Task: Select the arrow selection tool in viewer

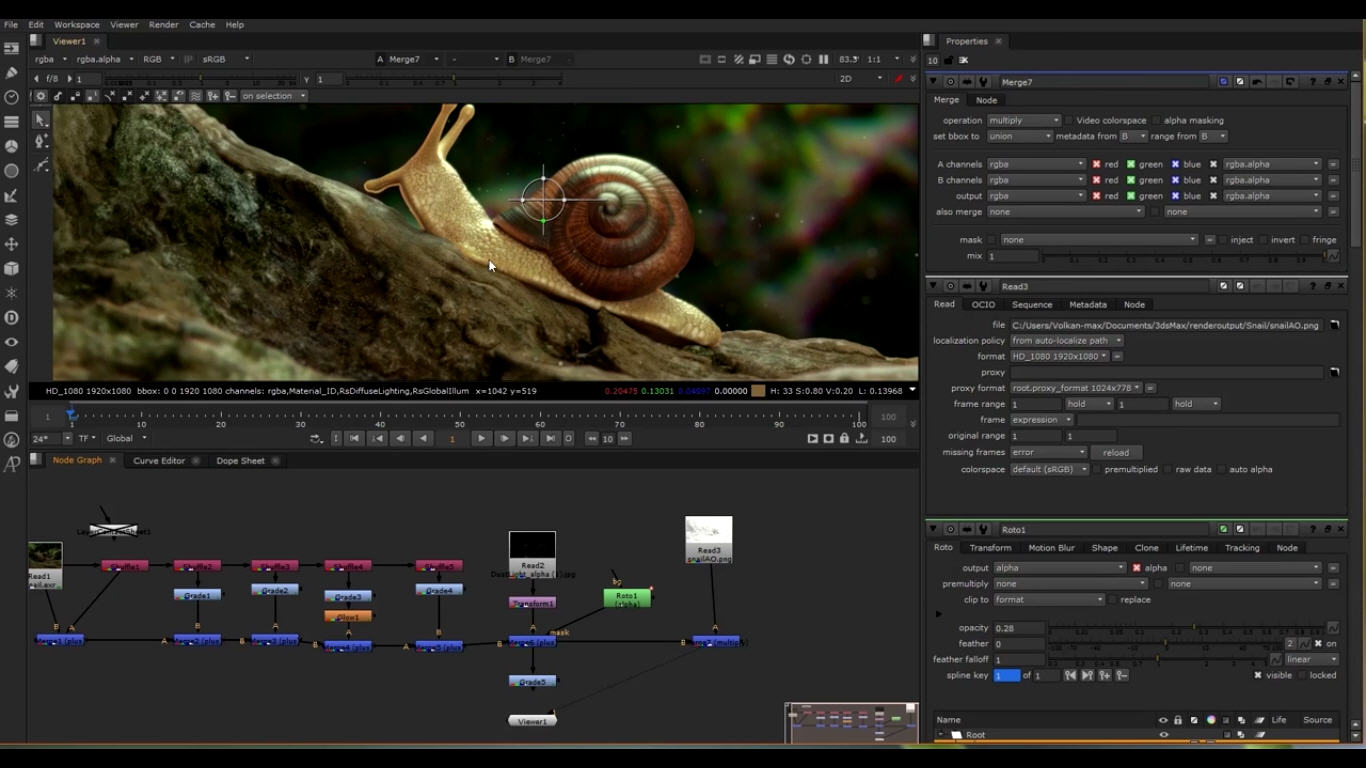Action: 41,120
